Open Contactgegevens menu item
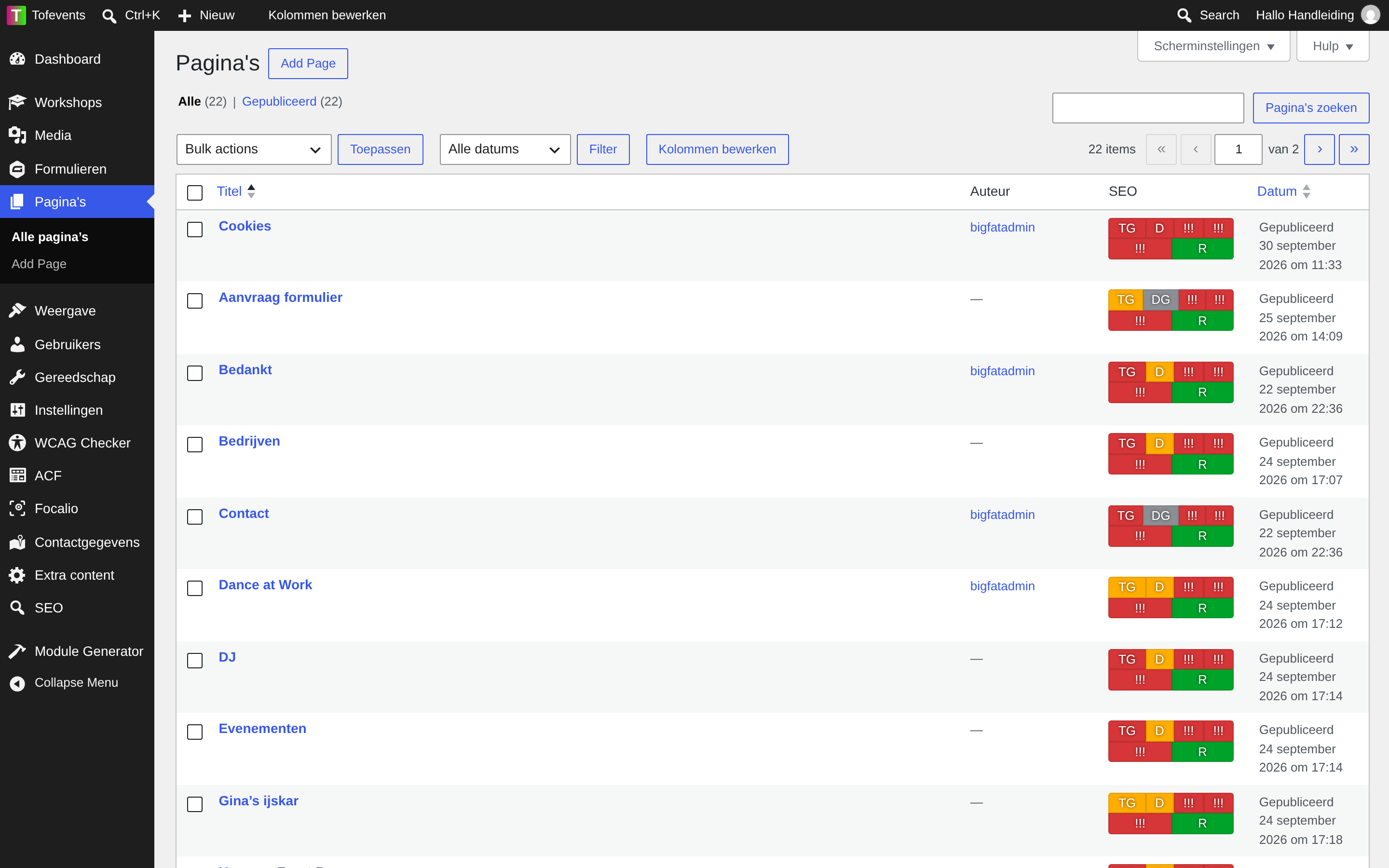This screenshot has width=1389, height=868. point(77,542)
